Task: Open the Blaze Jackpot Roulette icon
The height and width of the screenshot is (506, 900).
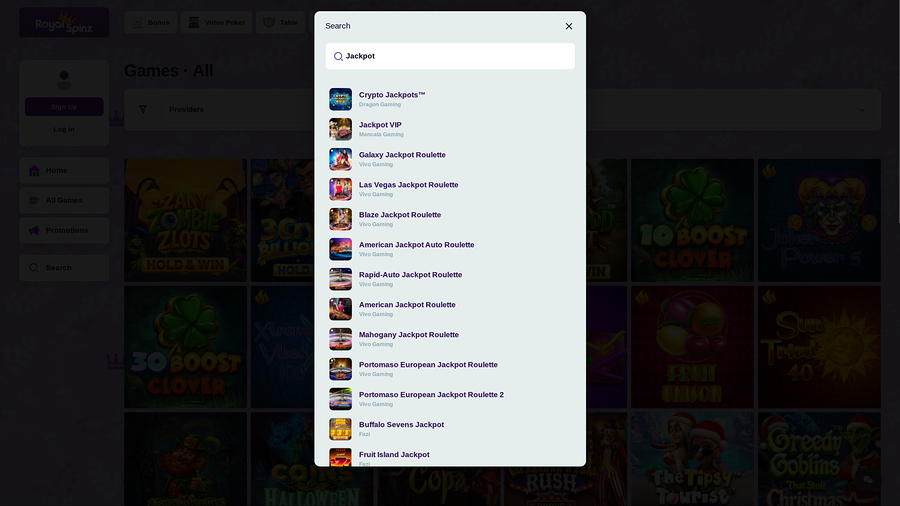Action: coord(340,219)
